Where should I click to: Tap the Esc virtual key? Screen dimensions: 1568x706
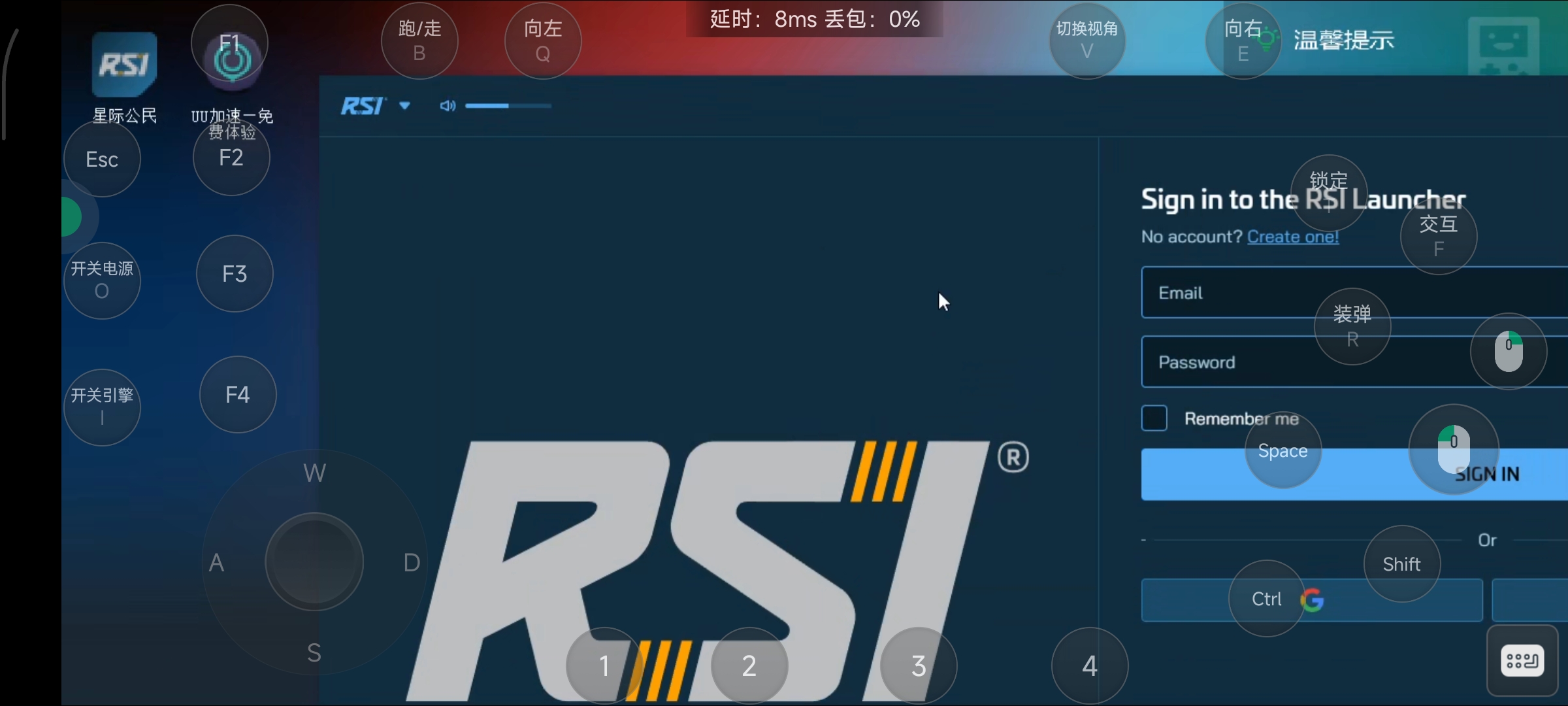point(102,159)
